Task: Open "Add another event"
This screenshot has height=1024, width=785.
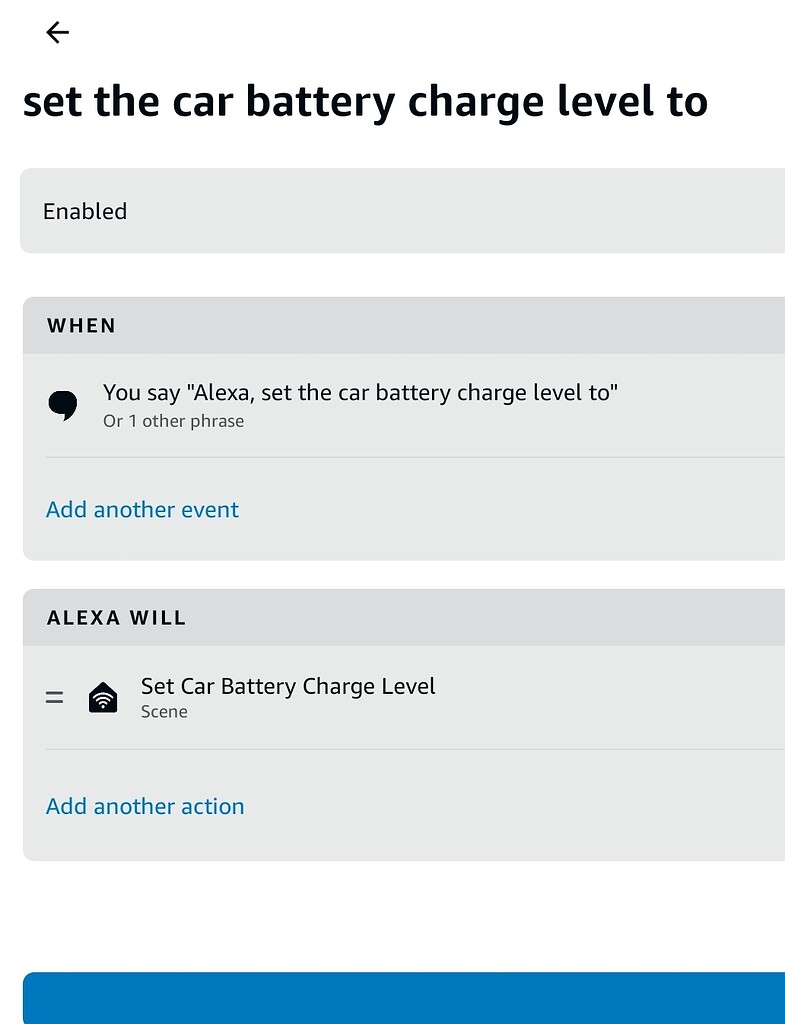Action: coord(141,509)
